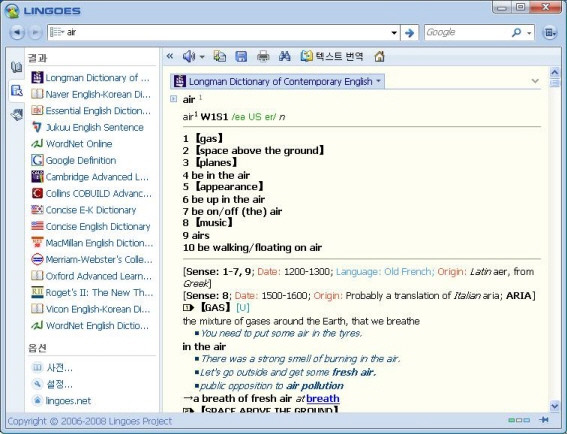This screenshot has width=567, height=434.
Task: Click the home icon in the toolbar
Action: 379,56
